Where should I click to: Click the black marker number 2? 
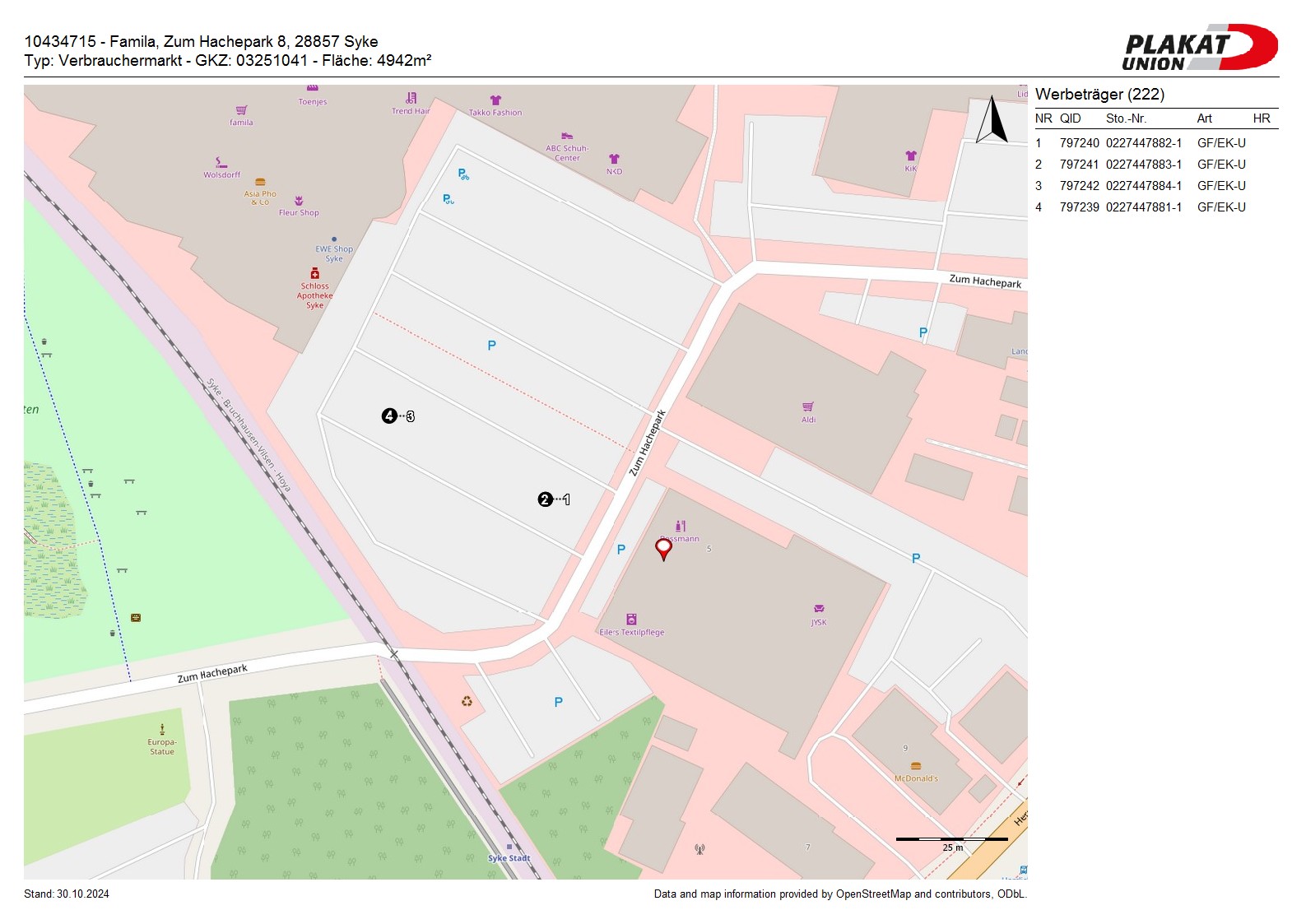pyautogui.click(x=545, y=499)
